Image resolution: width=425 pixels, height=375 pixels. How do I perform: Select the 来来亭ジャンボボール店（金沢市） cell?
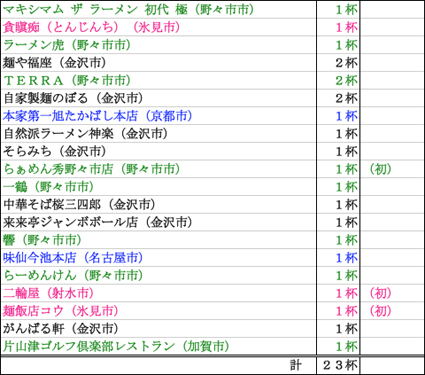pos(158,222)
